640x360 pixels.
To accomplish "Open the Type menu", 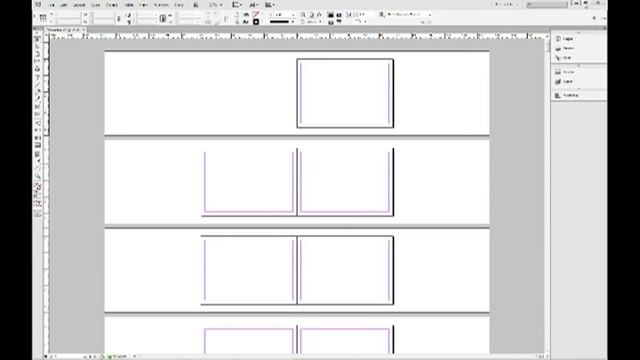I will (96, 5).
